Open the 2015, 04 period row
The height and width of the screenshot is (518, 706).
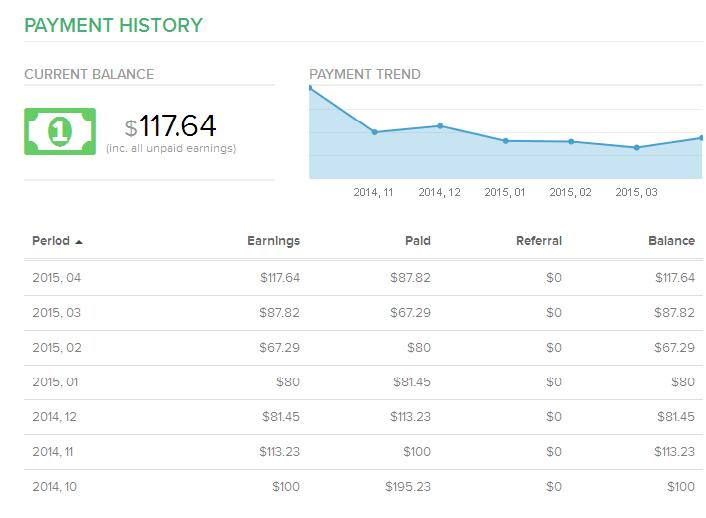pos(363,278)
